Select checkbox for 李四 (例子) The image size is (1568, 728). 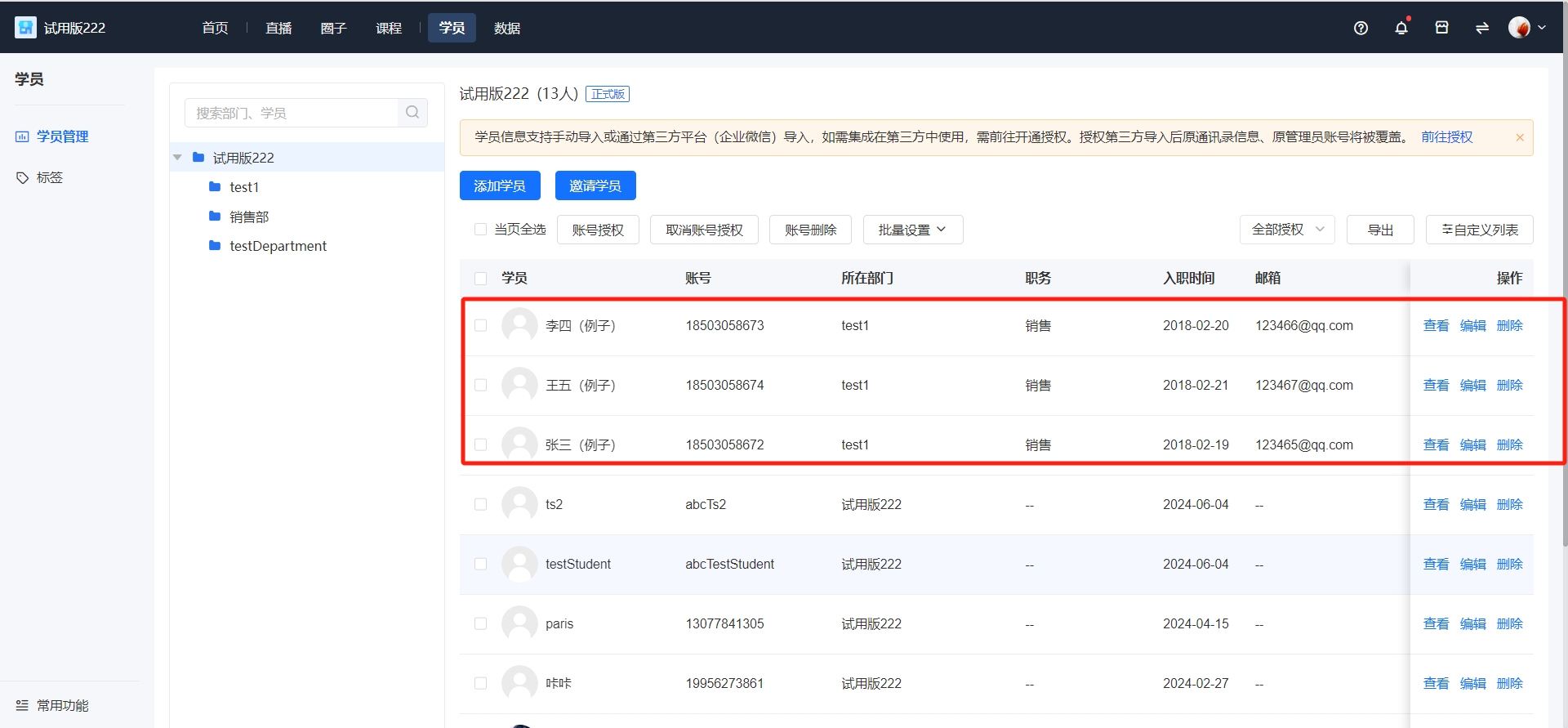click(480, 325)
